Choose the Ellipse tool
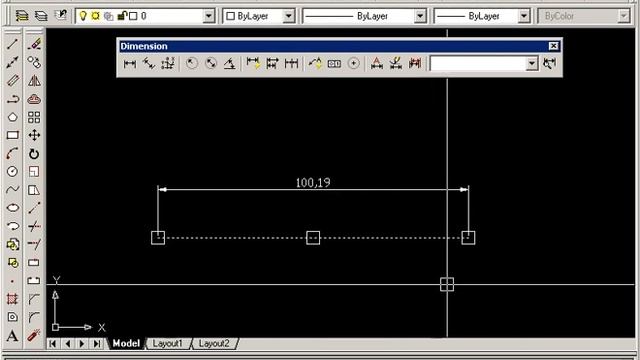Viewport: 640px width, 360px height. tap(13, 208)
